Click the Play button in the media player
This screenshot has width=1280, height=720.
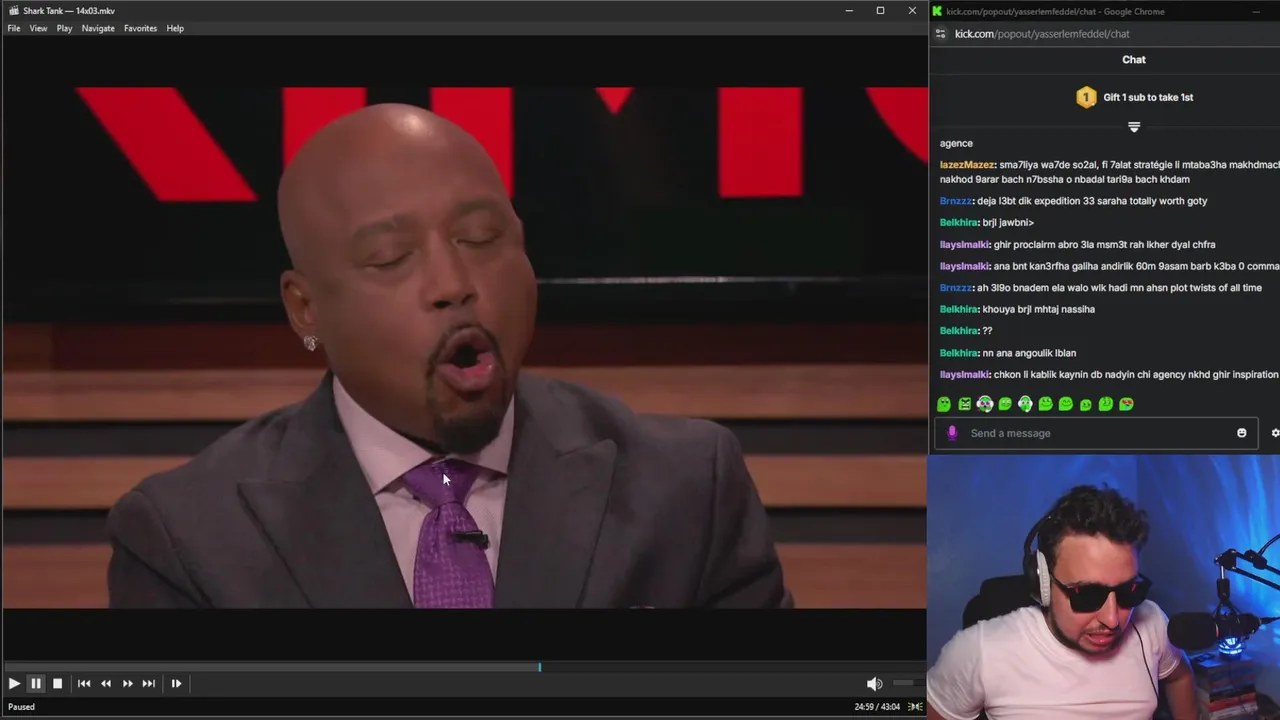click(x=14, y=684)
